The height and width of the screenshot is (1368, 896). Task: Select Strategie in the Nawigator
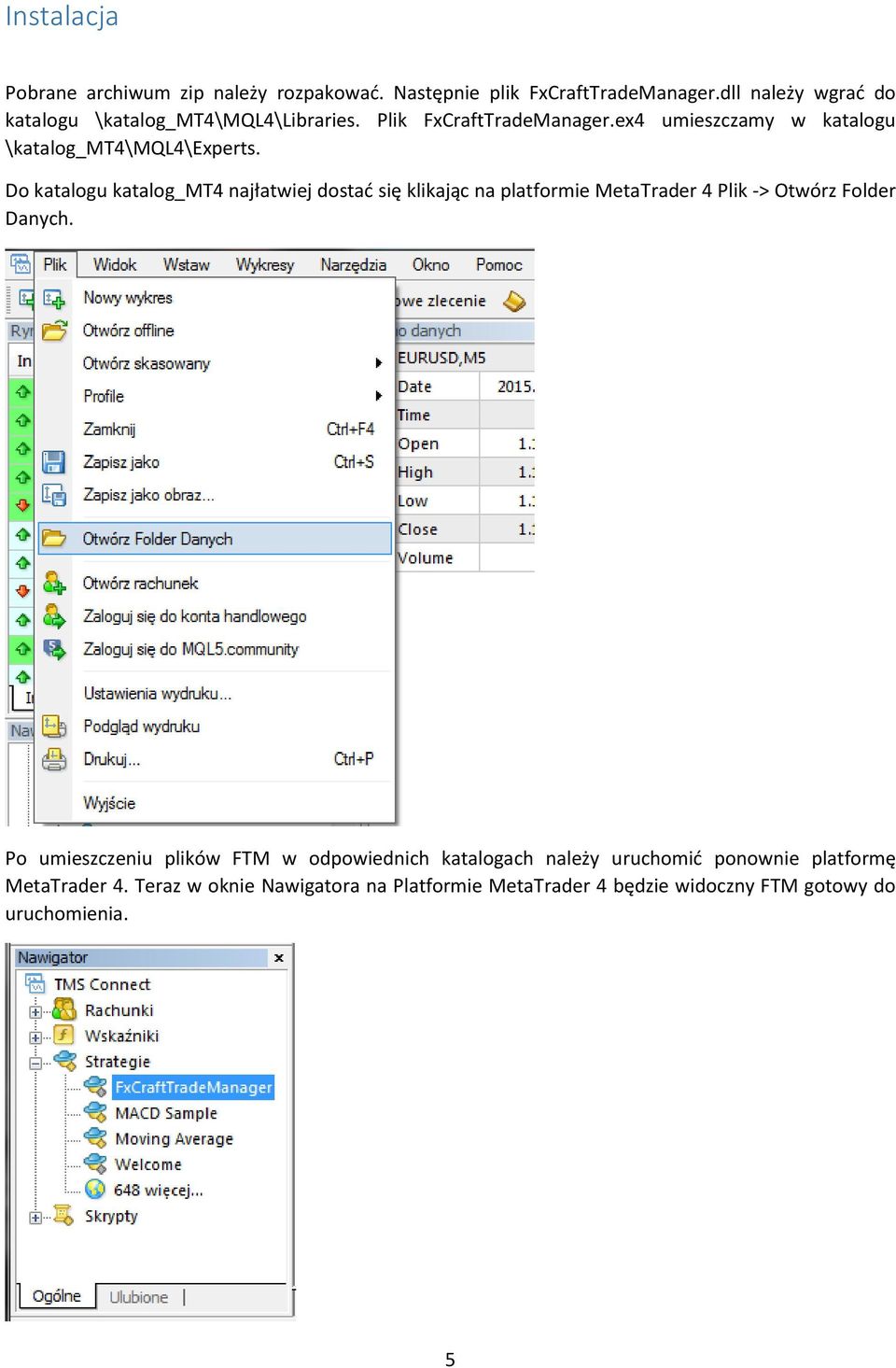click(x=117, y=1062)
